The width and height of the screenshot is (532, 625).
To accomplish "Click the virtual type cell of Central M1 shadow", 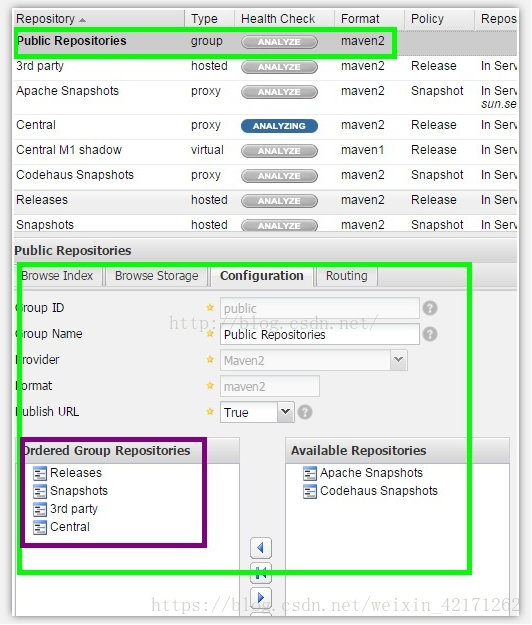I will pos(207,150).
